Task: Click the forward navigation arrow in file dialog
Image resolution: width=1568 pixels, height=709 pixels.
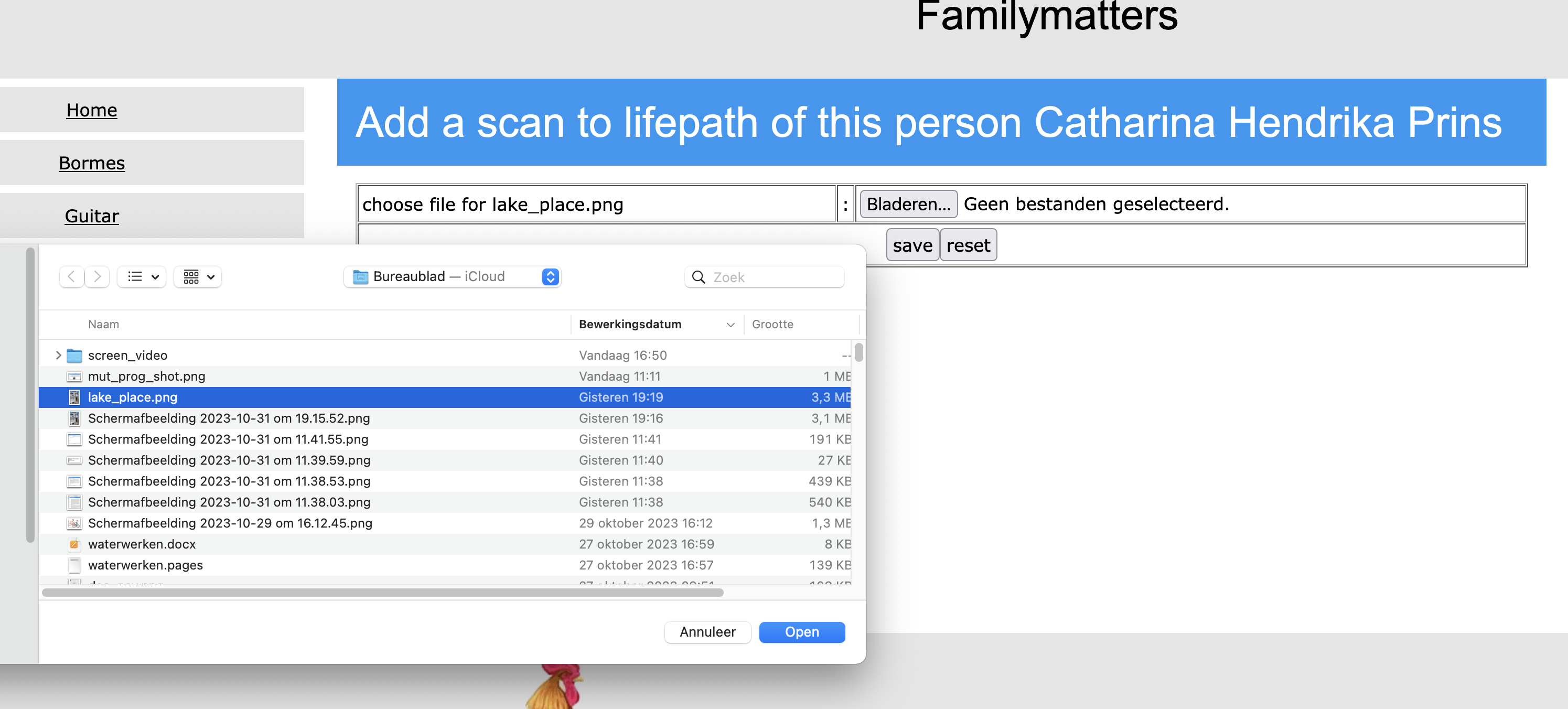Action: coord(97,277)
